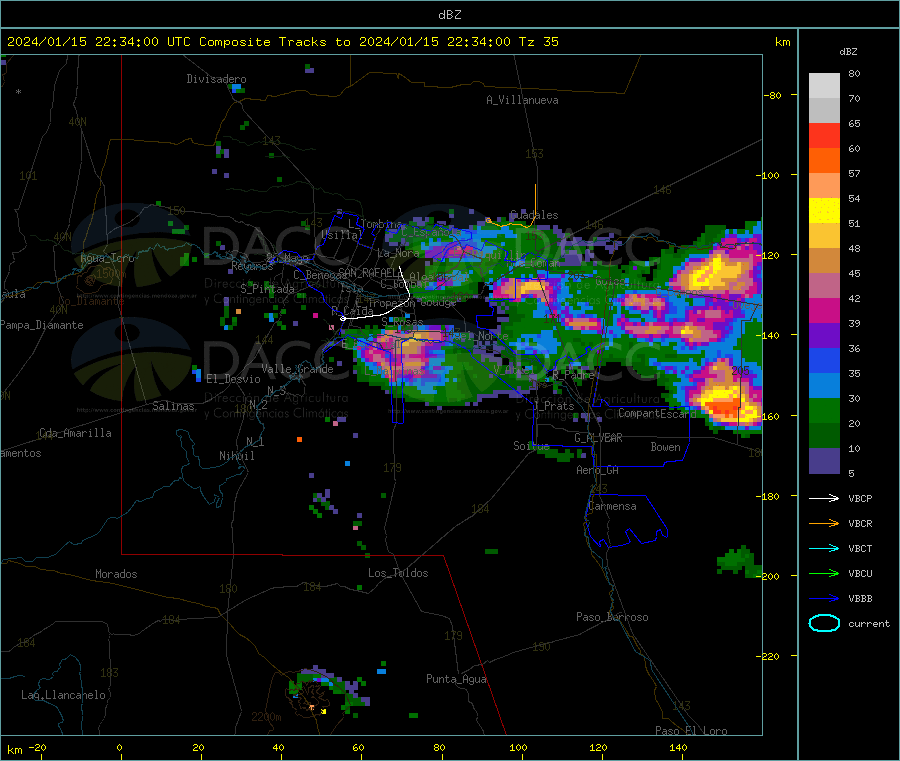Click the small green echo near the -200 km tick
Screen dimensions: 900x761
tap(739, 561)
